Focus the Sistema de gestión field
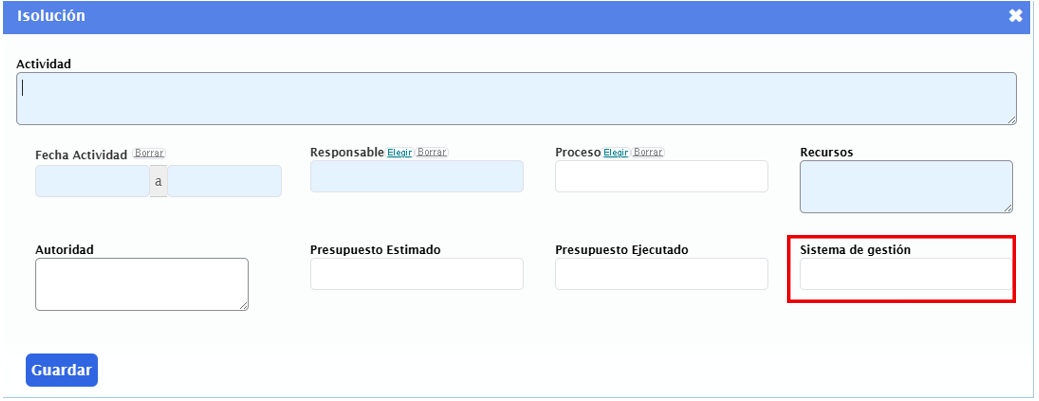Viewport: 1039px width, 401px height. 906,274
